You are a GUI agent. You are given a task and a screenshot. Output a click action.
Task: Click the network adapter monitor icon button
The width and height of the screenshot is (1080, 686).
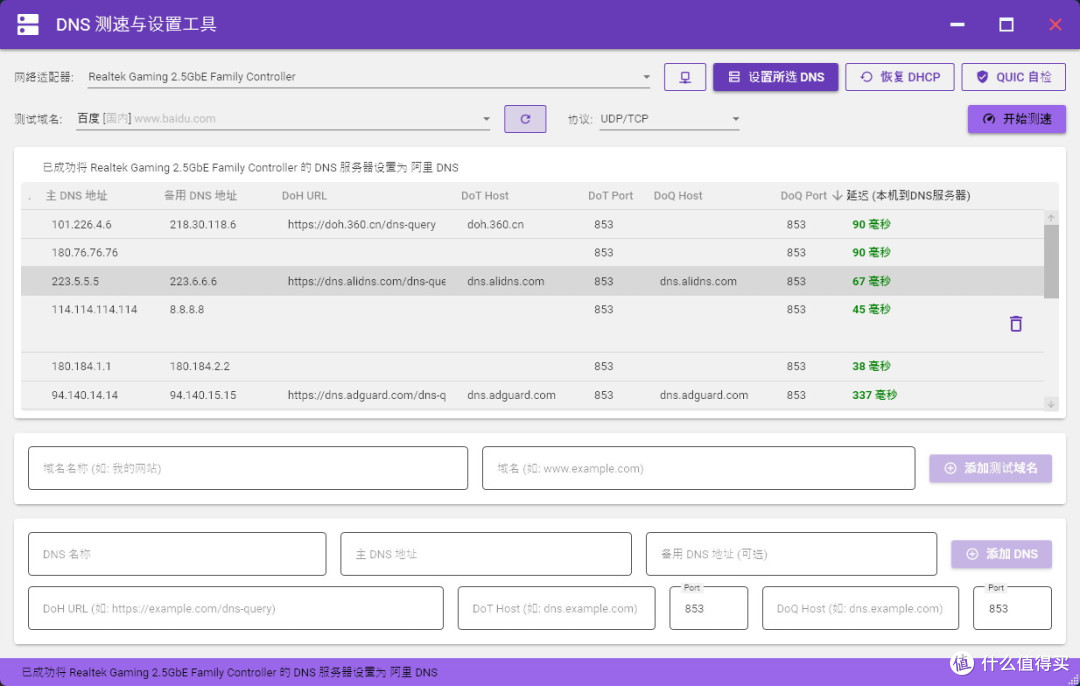[685, 77]
